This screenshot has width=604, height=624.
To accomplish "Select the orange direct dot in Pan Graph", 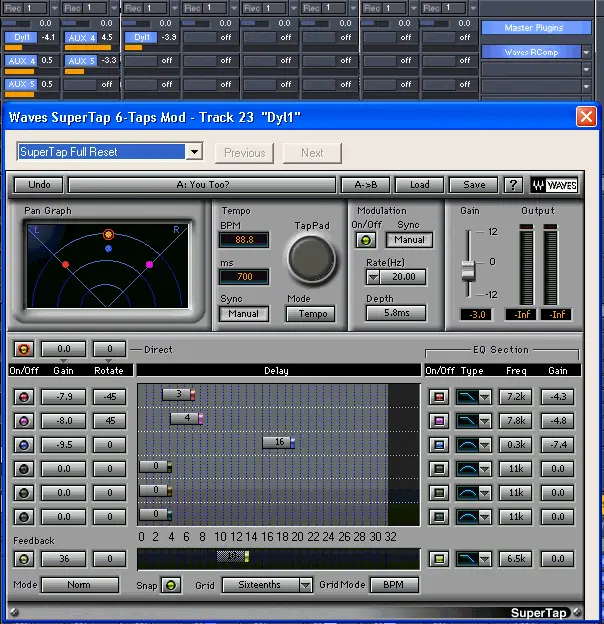I will 108,234.
